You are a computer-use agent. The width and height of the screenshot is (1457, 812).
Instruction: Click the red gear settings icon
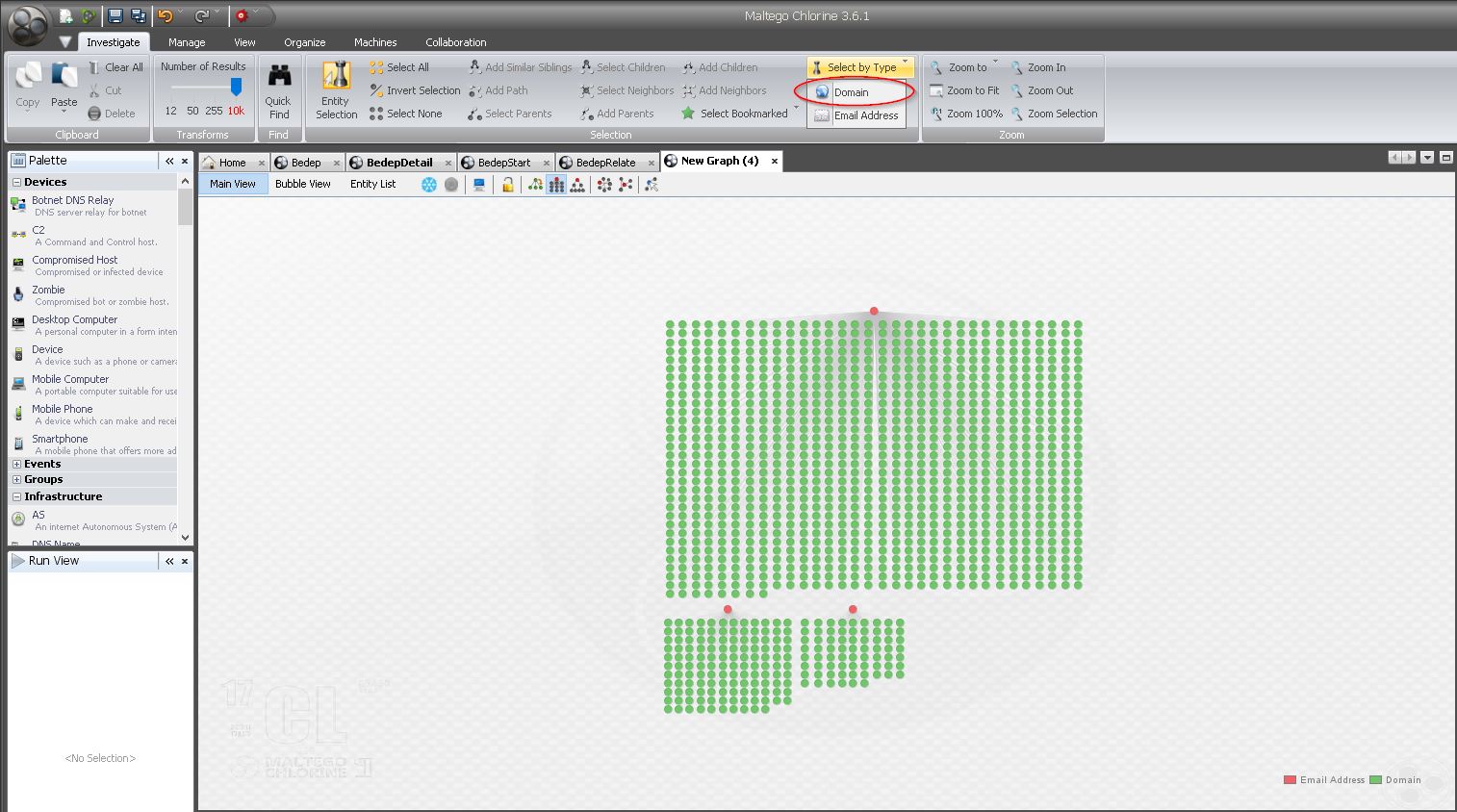pyautogui.click(x=242, y=16)
